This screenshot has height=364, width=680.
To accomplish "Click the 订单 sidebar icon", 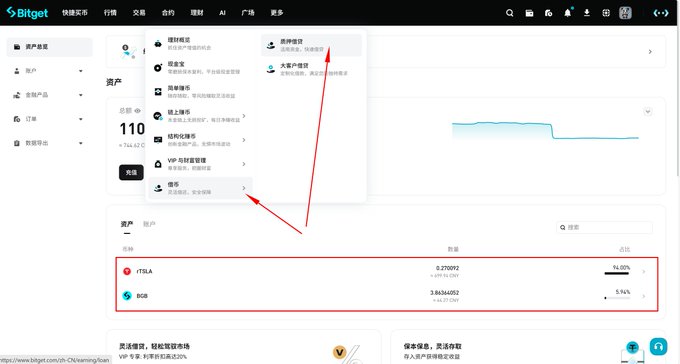I will pyautogui.click(x=17, y=119).
